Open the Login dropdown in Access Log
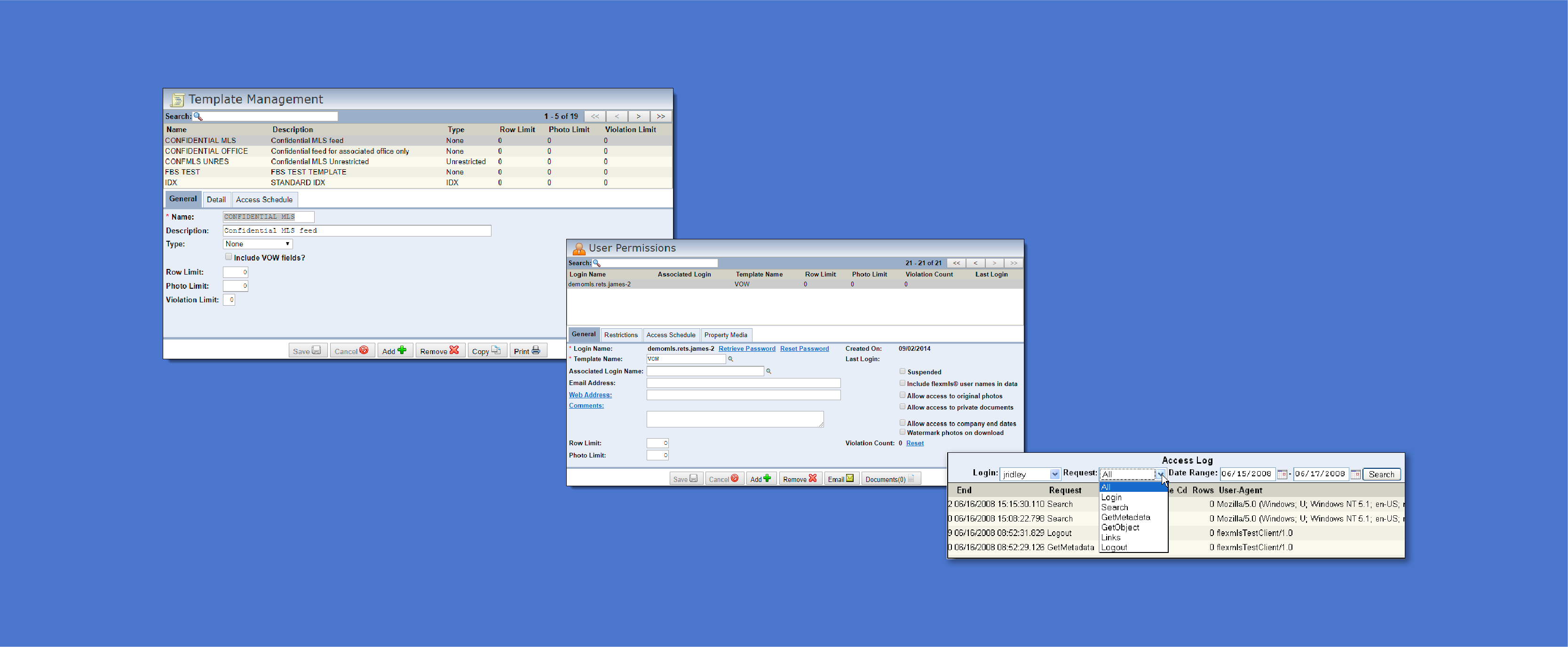Image resolution: width=1568 pixels, height=647 pixels. [x=1030, y=474]
